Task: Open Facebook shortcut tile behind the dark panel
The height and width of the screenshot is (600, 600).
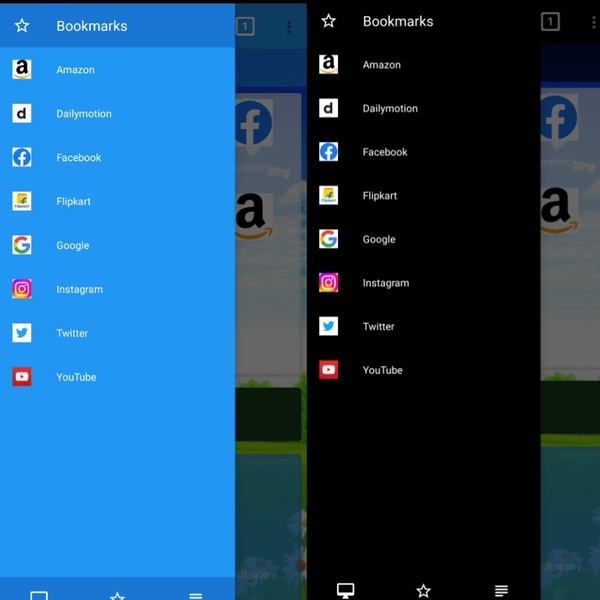Action: (x=559, y=118)
